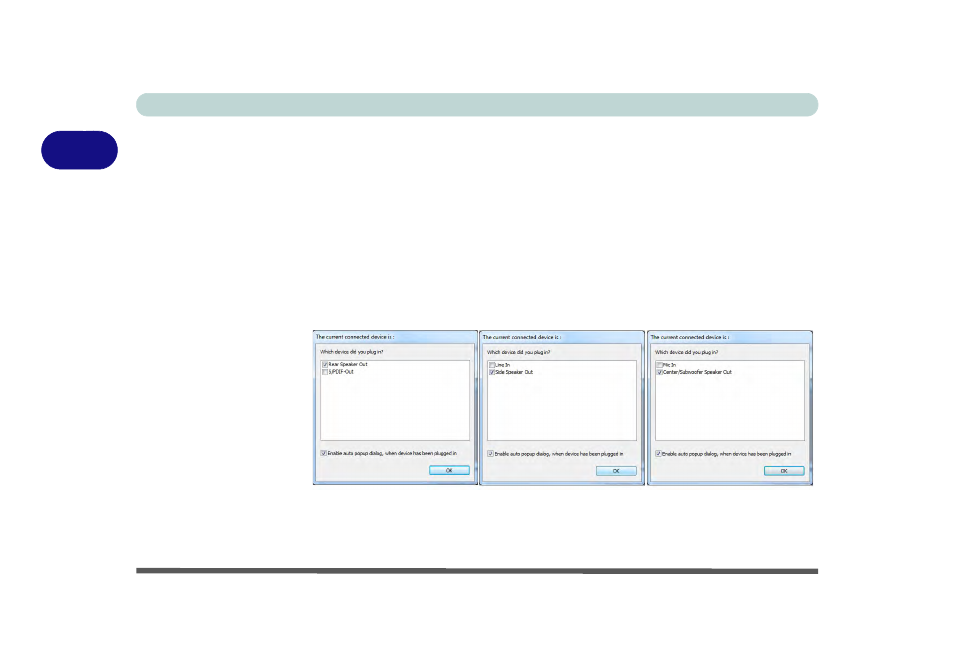Image resolution: width=954 pixels, height=672 pixels.
Task: Disable auto popup in Side Speaker dialog
Action: pyautogui.click(x=490, y=454)
